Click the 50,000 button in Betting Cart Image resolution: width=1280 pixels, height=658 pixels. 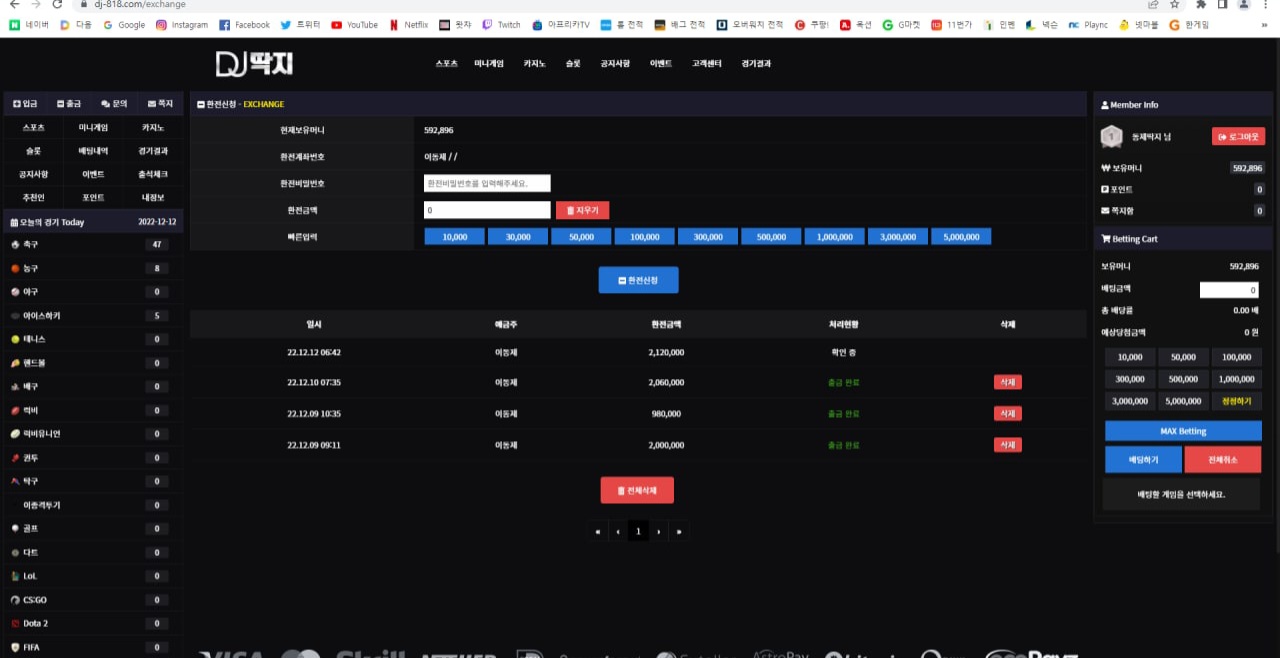pyautogui.click(x=1183, y=356)
